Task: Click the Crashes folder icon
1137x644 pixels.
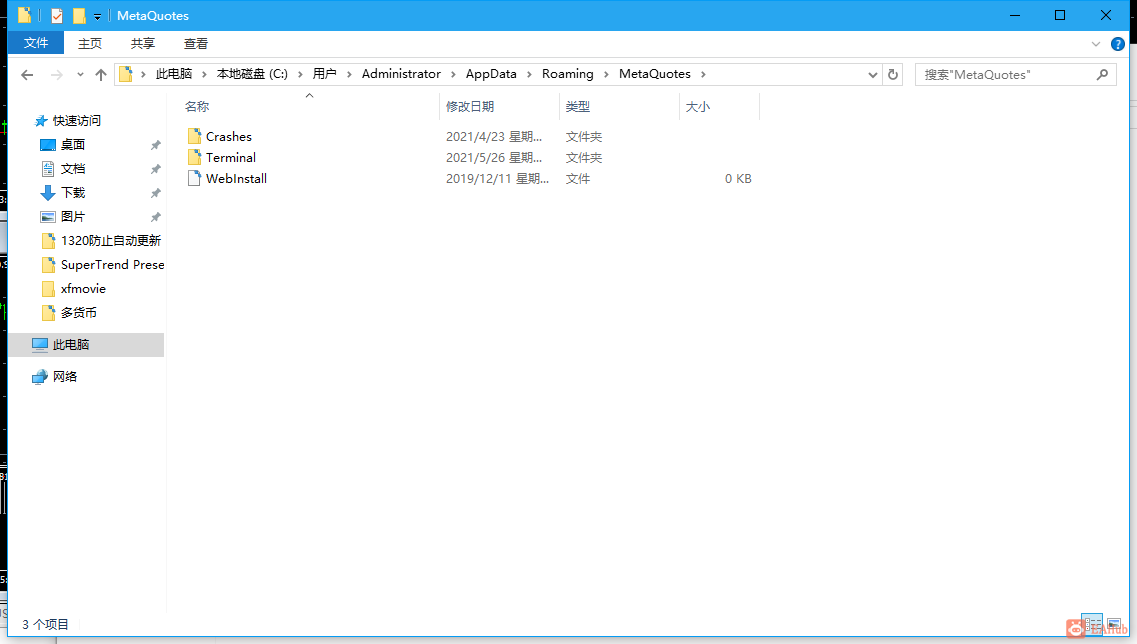Action: 194,136
